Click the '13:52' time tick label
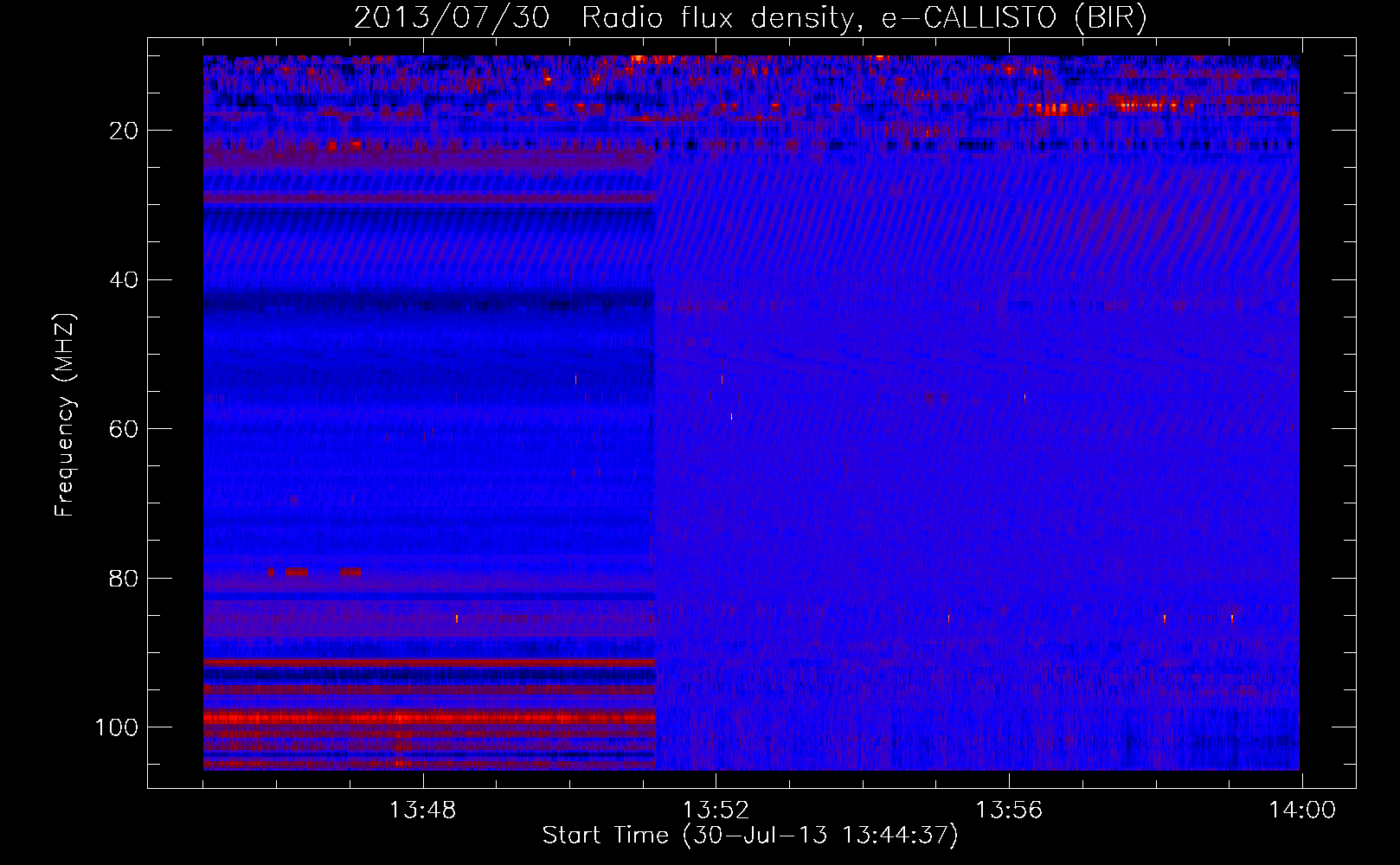Image resolution: width=1400 pixels, height=865 pixels. 716,811
